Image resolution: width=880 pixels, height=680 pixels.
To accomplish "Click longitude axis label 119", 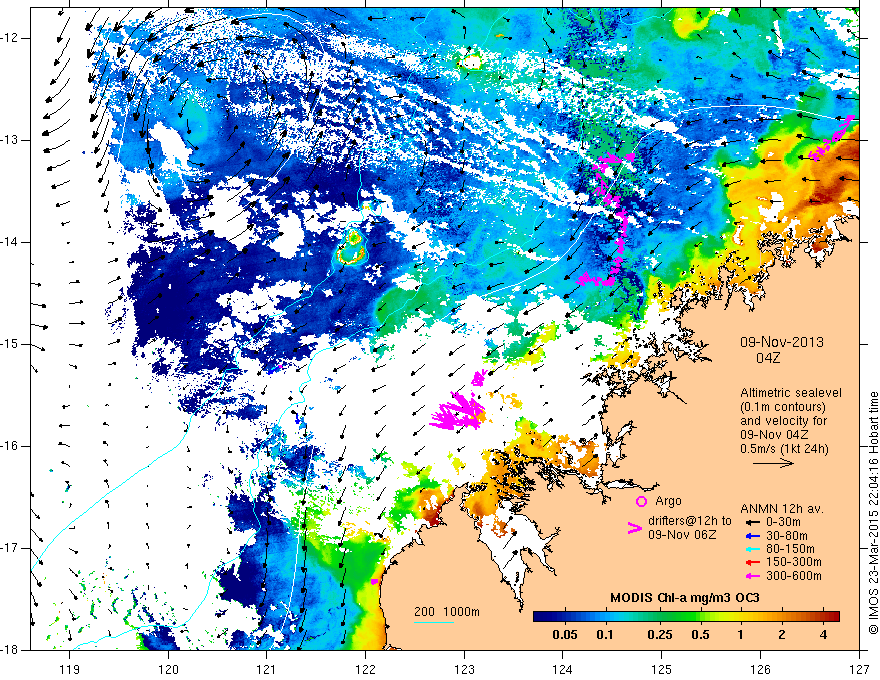I will click(x=70, y=670).
